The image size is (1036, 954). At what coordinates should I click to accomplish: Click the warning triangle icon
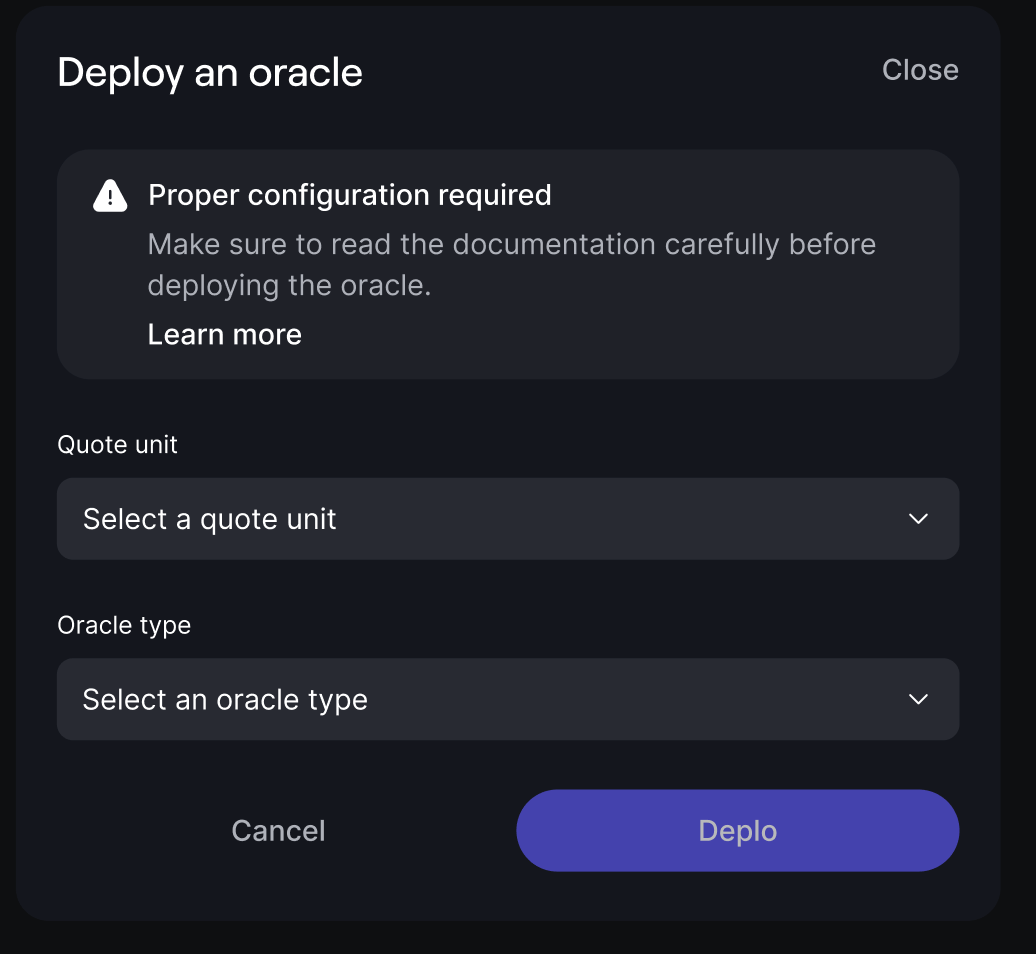coord(110,196)
